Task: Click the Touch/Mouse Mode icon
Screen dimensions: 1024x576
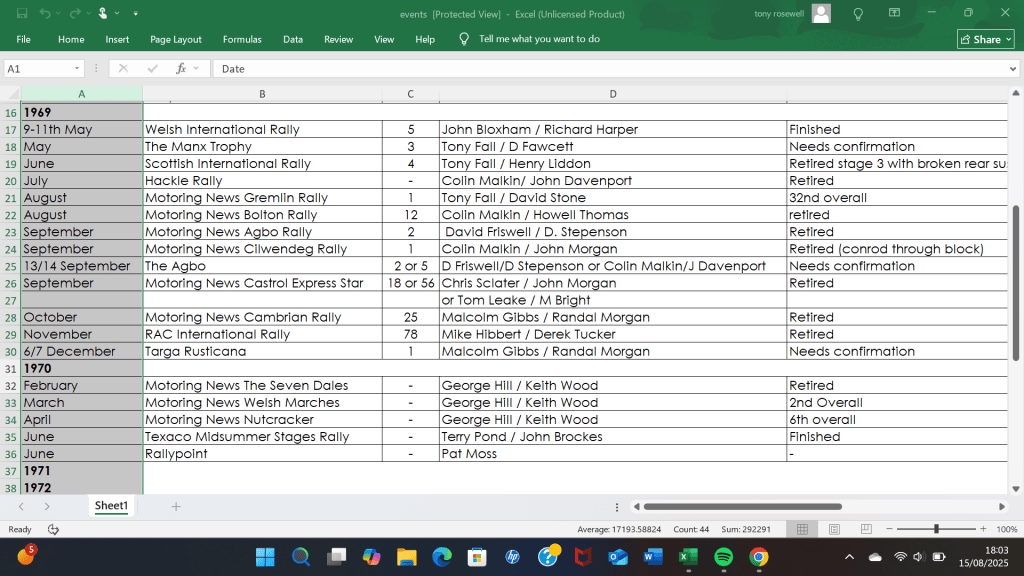Action: point(103,14)
